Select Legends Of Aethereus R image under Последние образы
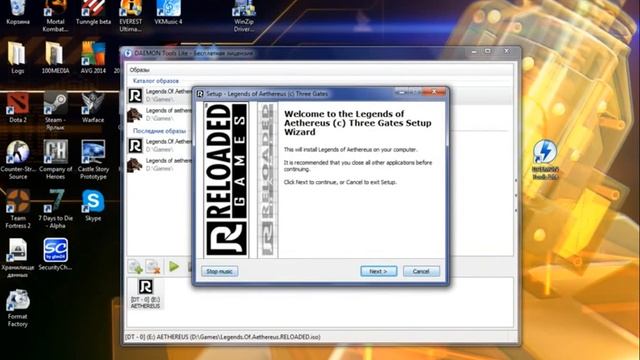Image resolution: width=640 pixels, height=360 pixels. (x=159, y=146)
